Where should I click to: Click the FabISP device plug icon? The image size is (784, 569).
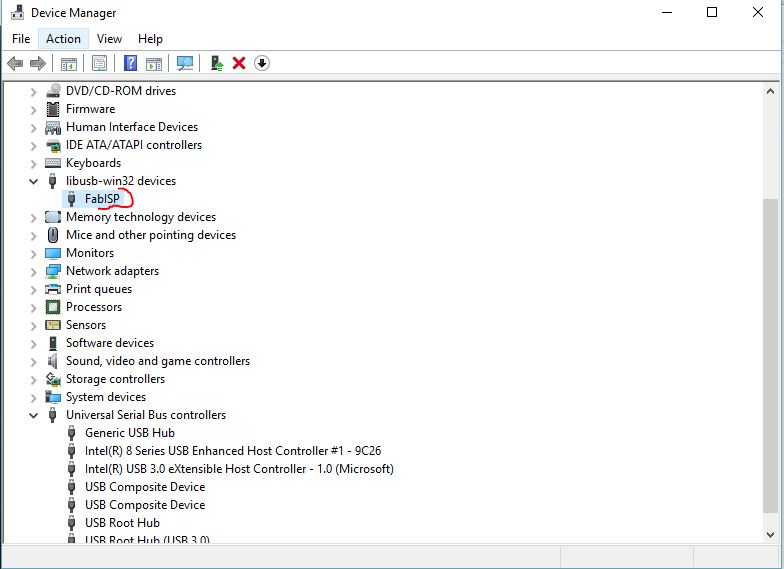point(72,199)
